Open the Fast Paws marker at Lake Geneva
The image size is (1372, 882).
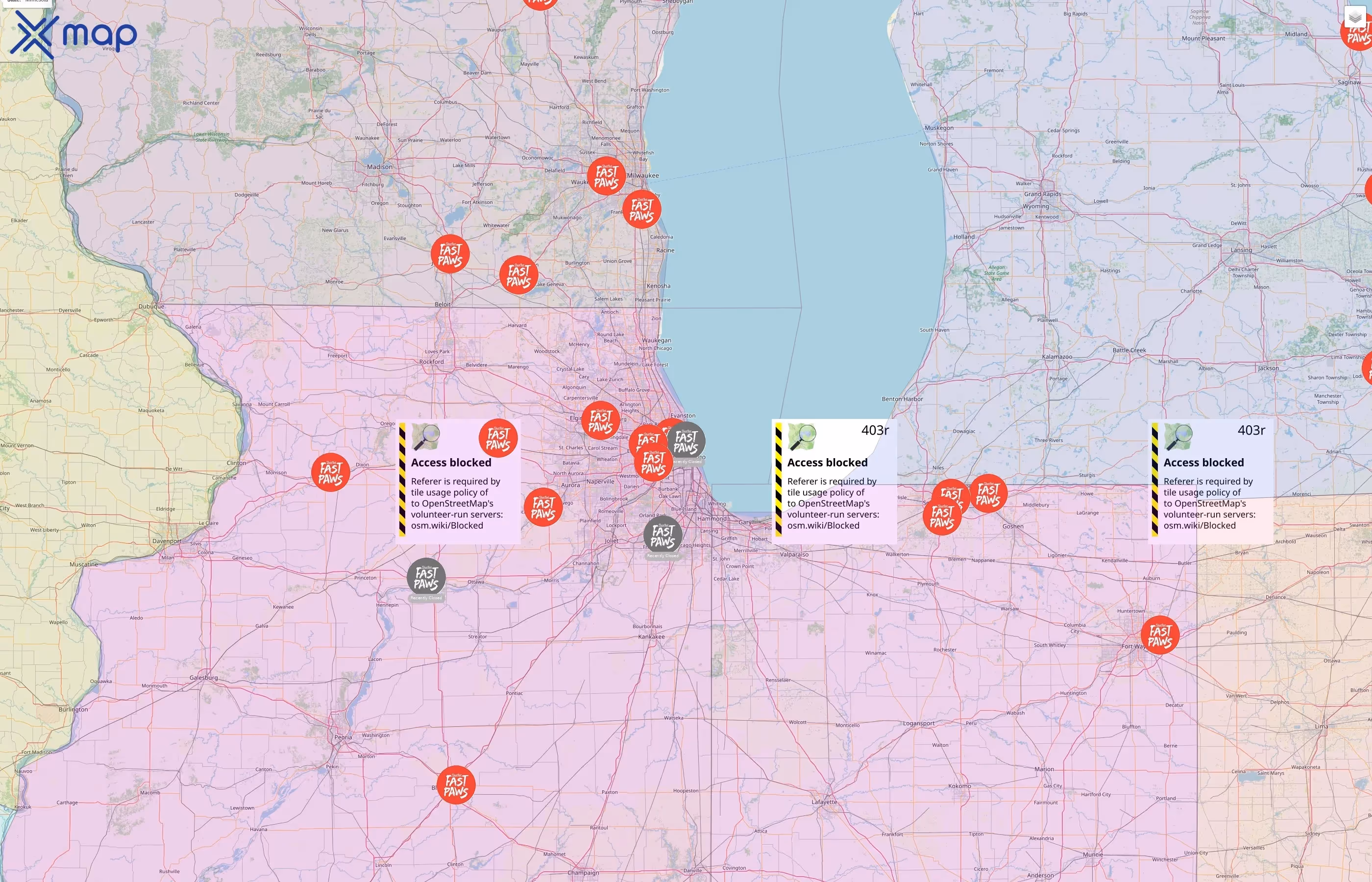[519, 275]
